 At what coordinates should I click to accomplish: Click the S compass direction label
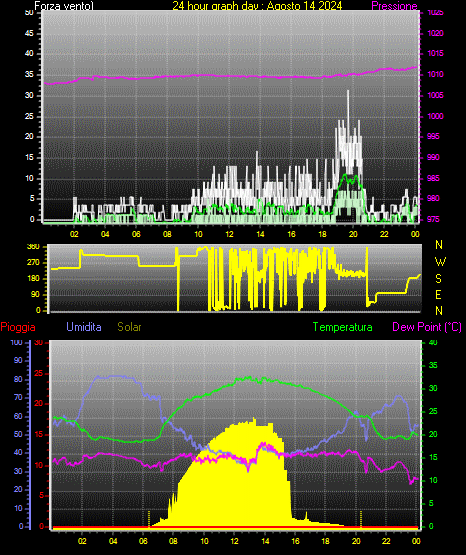438,279
